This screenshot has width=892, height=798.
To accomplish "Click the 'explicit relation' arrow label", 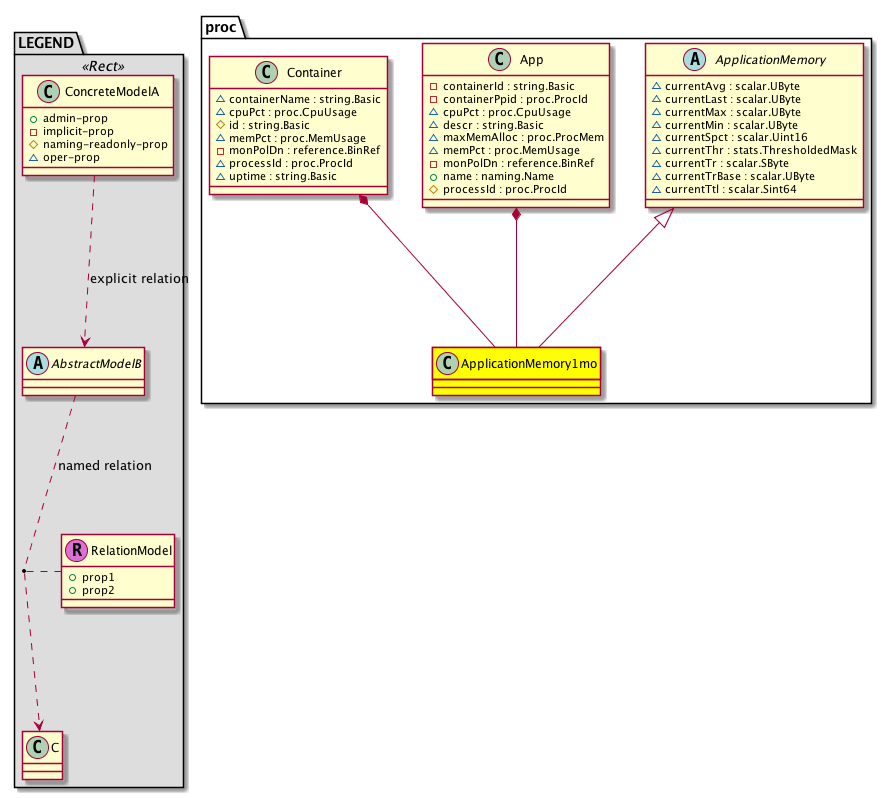I will (x=138, y=278).
